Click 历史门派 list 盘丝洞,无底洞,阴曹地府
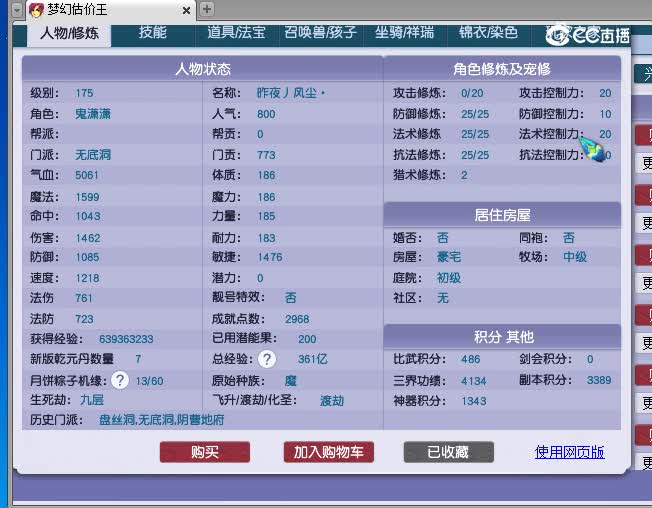 [x=161, y=420]
